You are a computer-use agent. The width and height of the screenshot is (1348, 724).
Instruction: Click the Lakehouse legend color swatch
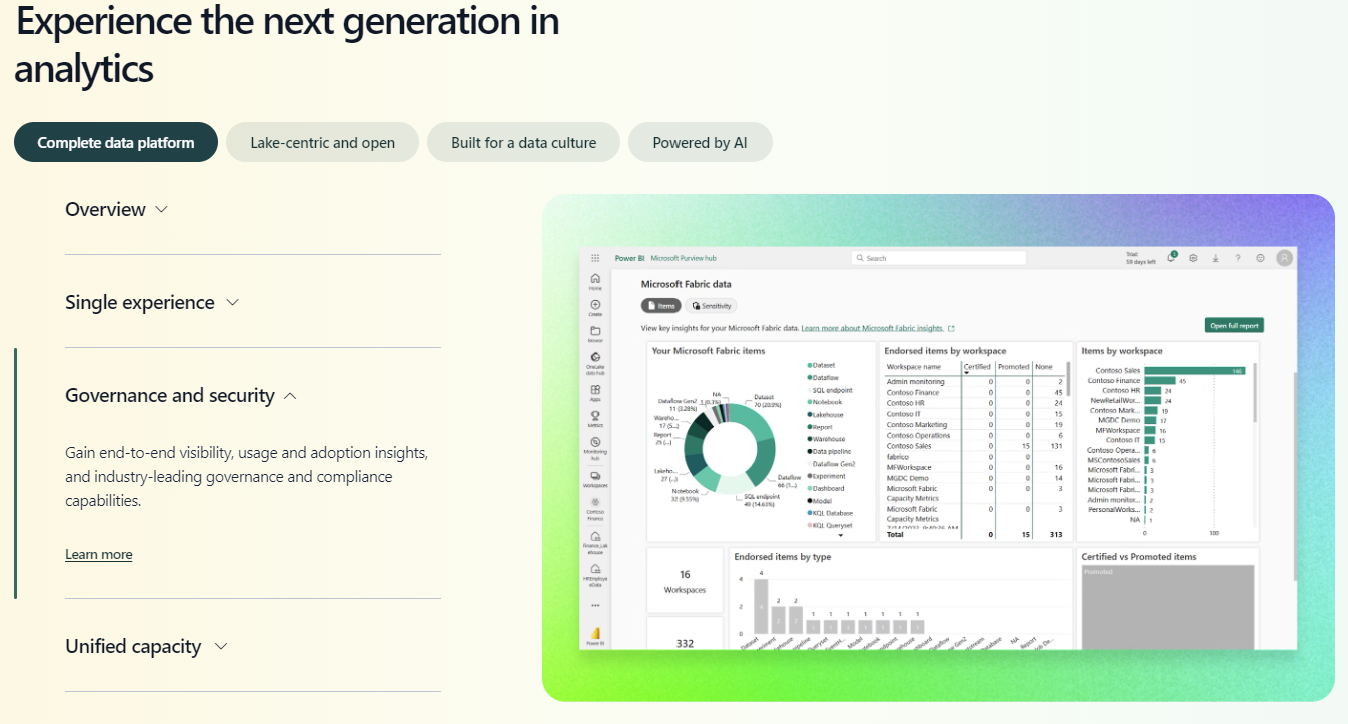tap(809, 415)
